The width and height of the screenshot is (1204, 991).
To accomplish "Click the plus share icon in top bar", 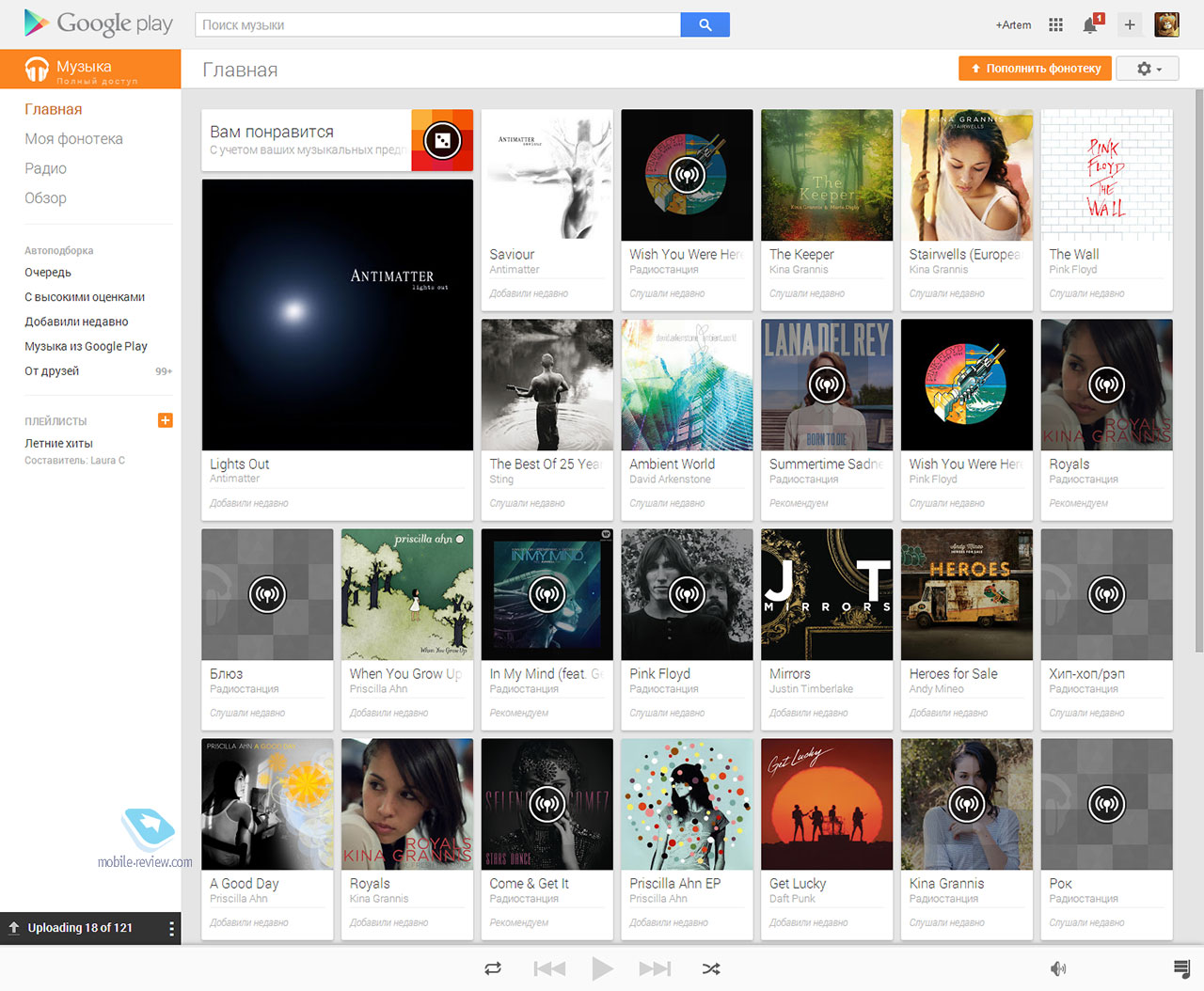I will (x=1130, y=25).
